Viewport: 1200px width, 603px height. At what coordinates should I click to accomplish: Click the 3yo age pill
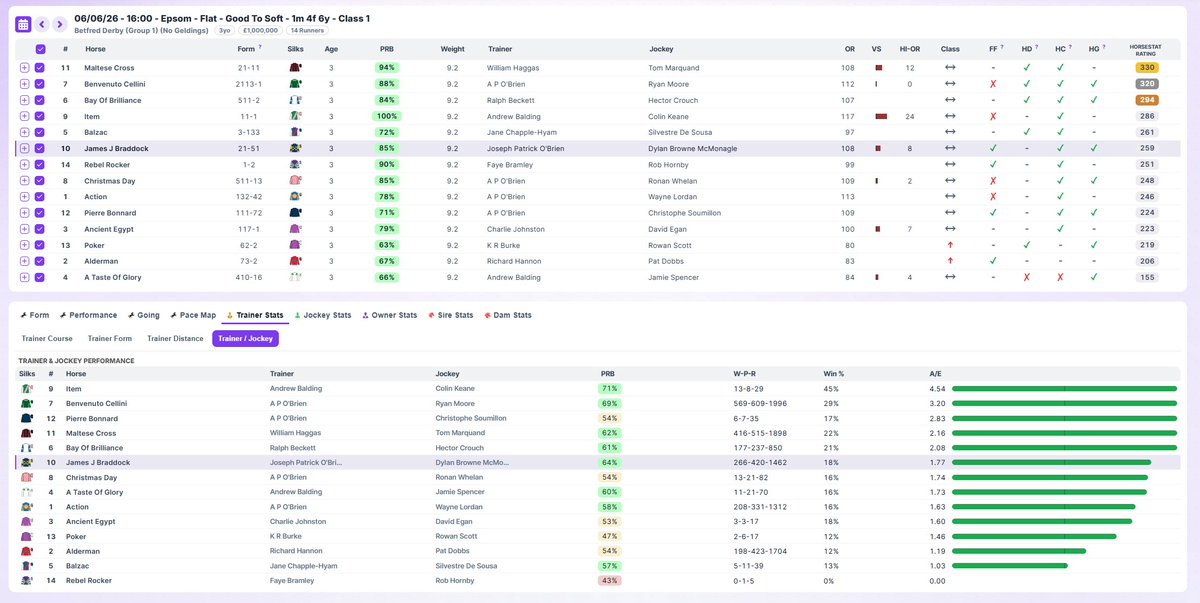pyautogui.click(x=225, y=30)
